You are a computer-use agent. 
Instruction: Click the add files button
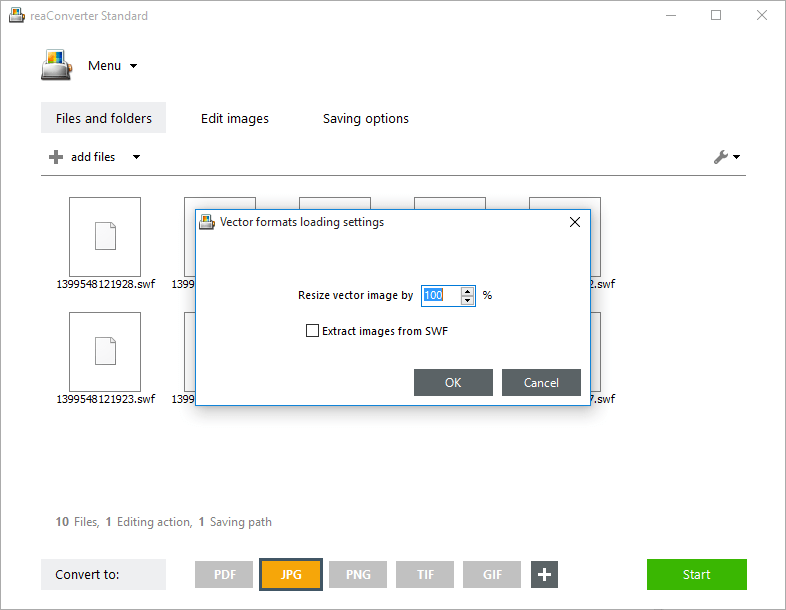[x=93, y=157]
